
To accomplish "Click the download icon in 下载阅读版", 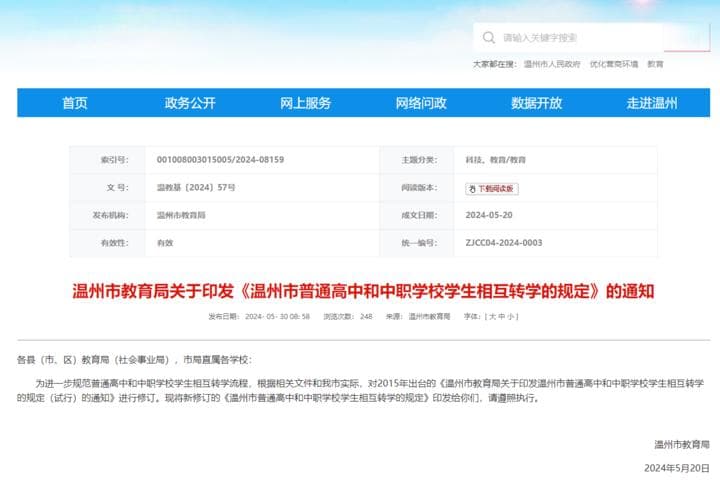I will 472,189.
